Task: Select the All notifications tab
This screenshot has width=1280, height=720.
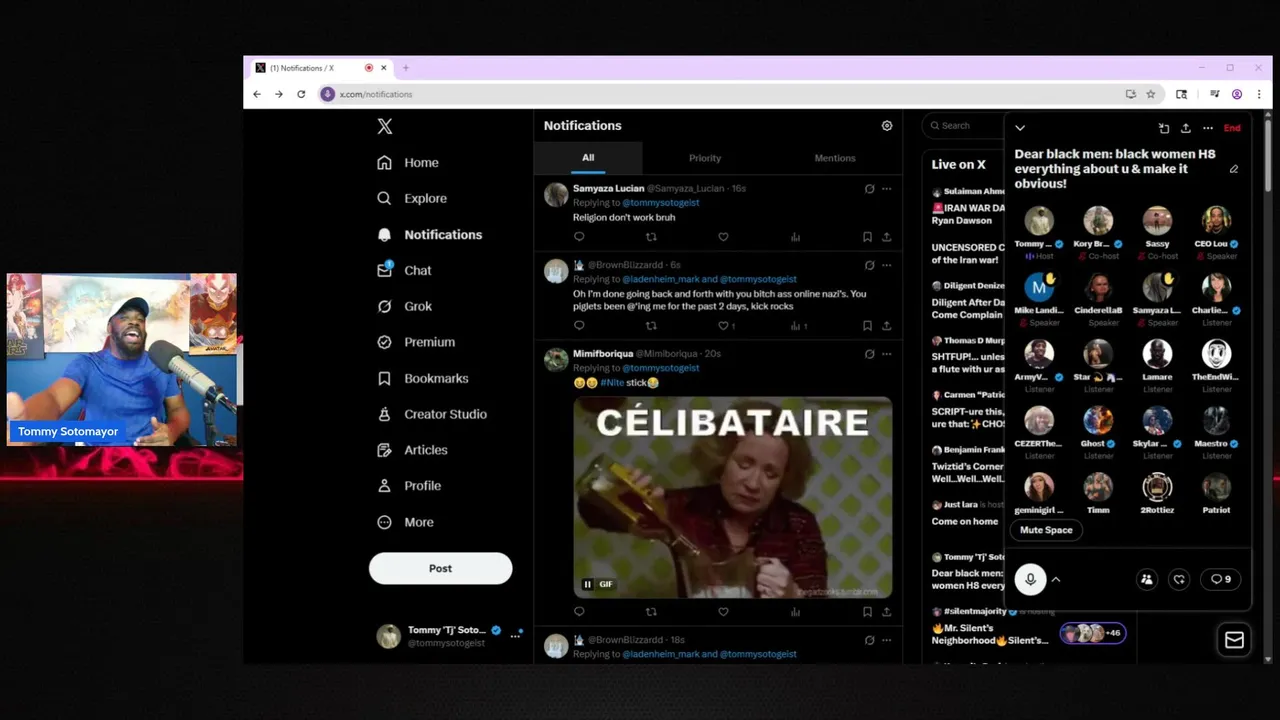Action: pos(588,158)
